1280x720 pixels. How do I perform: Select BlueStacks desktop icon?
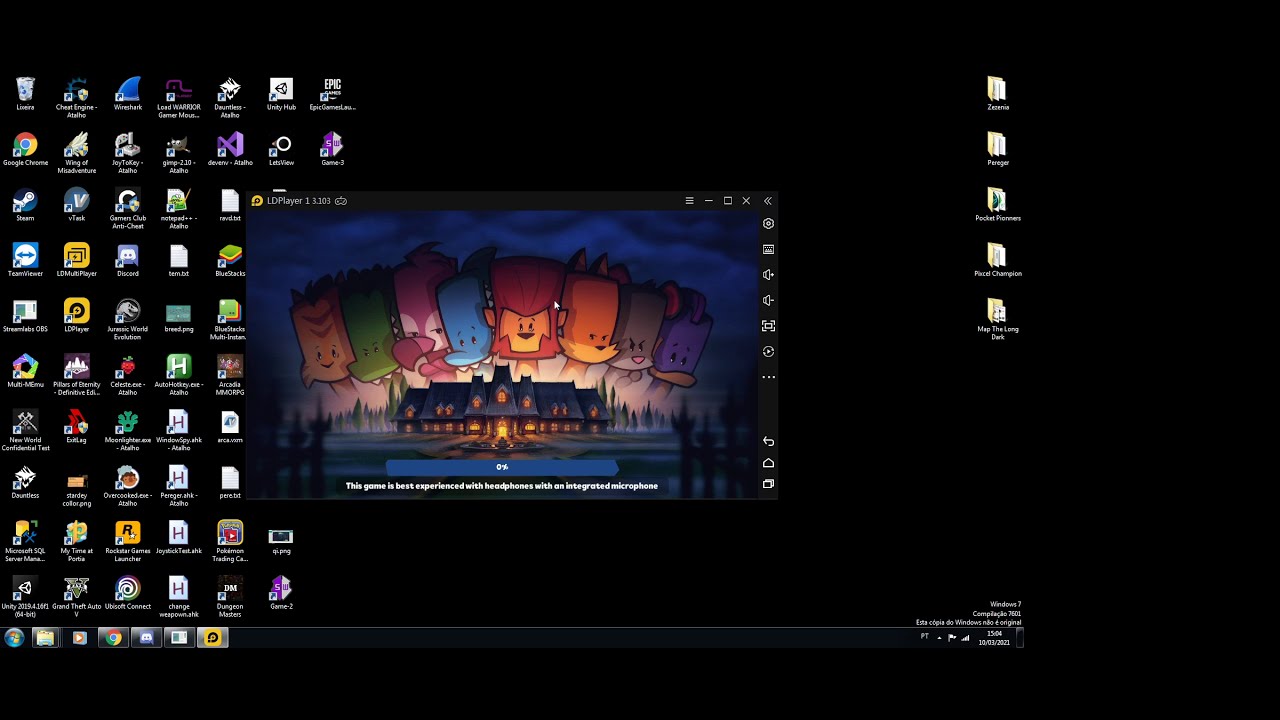point(230,261)
